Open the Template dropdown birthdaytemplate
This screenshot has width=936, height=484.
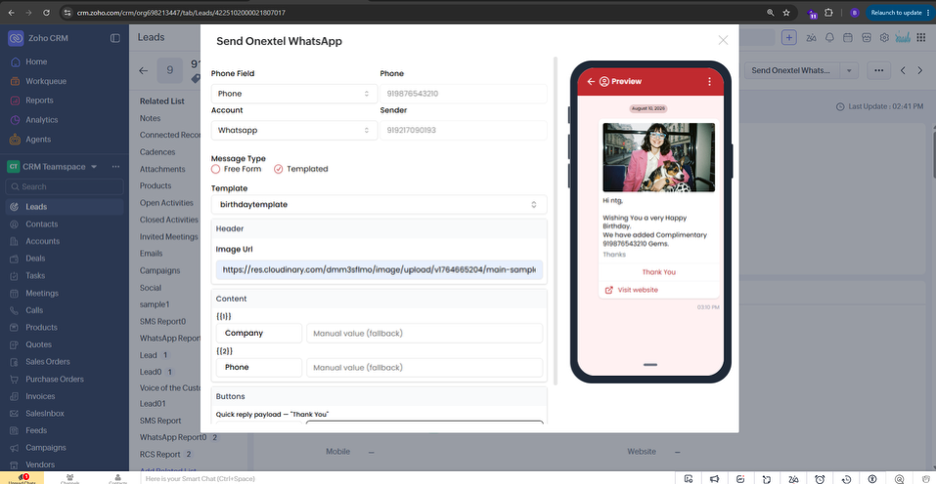[379, 204]
